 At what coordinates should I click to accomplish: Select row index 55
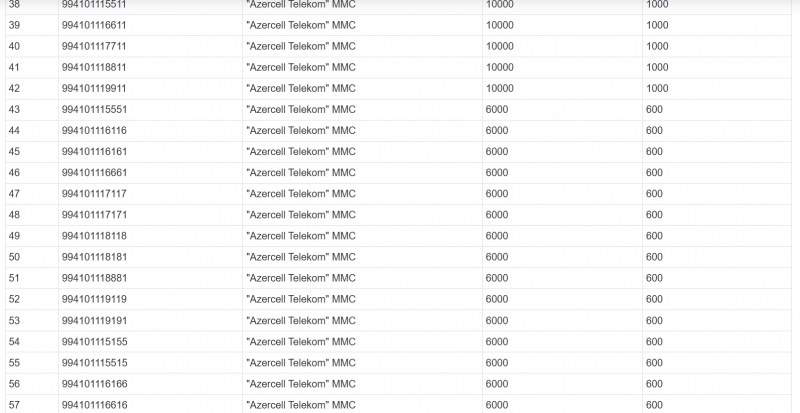click(x=14, y=362)
